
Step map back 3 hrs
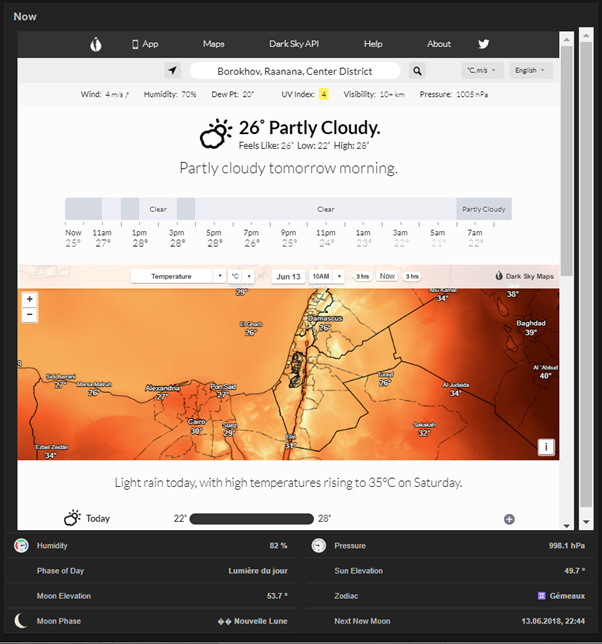[362, 277]
